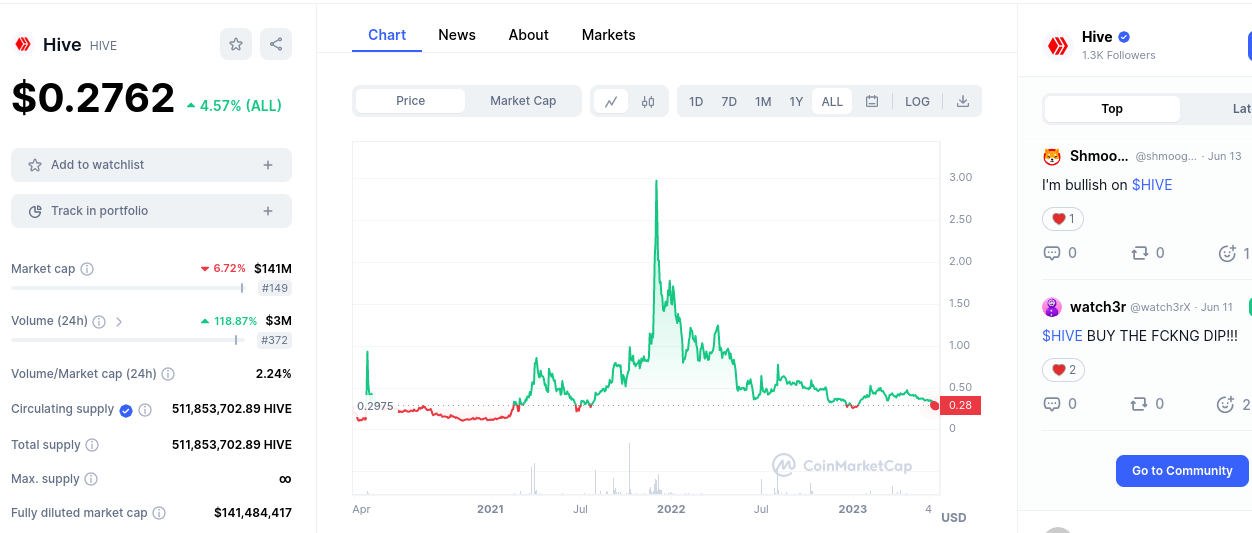
Task: Open the $HIVE link in watch3r's post
Action: click(x=1062, y=336)
